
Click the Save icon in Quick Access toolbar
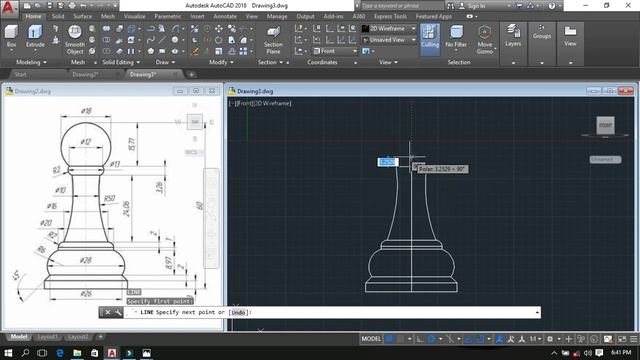(49, 6)
